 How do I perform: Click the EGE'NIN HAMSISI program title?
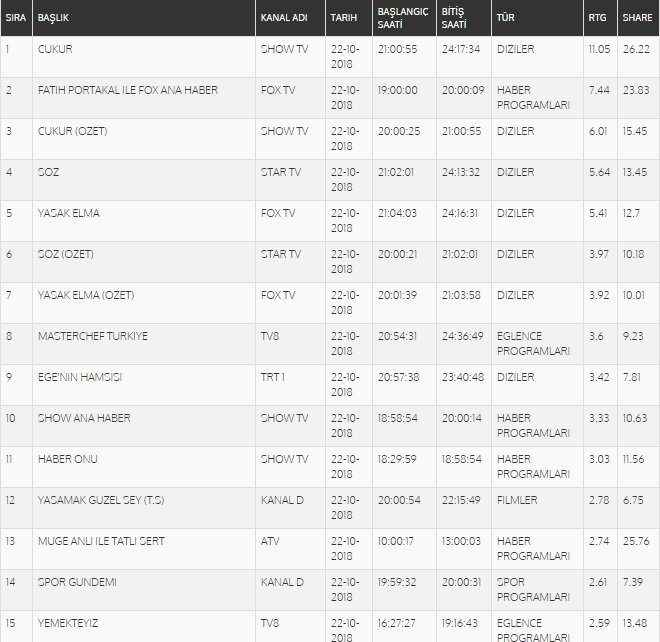point(79,377)
